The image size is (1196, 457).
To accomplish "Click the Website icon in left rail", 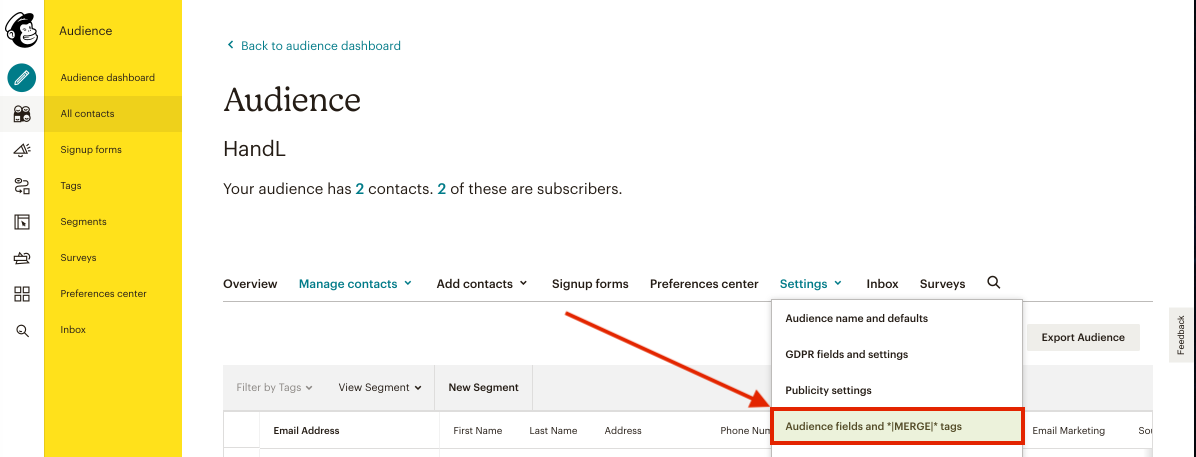I will (x=22, y=222).
